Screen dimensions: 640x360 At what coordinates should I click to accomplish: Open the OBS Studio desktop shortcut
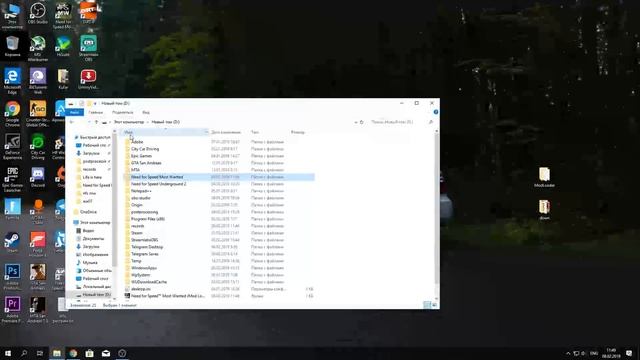[38, 13]
